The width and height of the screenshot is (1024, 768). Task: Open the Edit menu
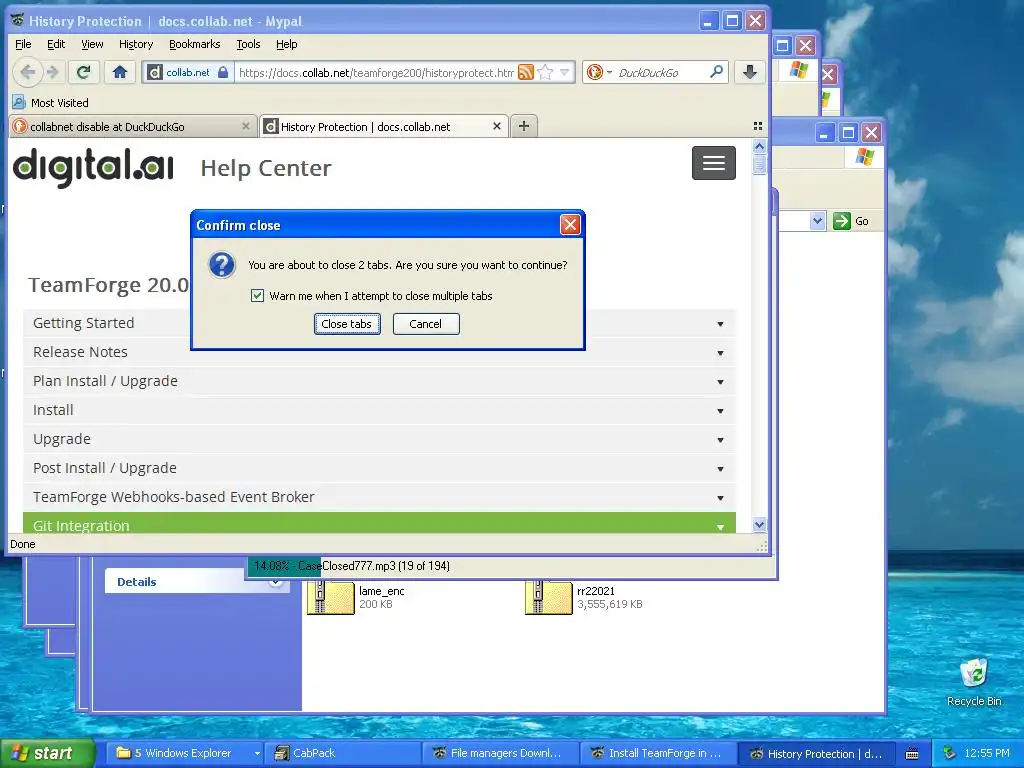(56, 44)
